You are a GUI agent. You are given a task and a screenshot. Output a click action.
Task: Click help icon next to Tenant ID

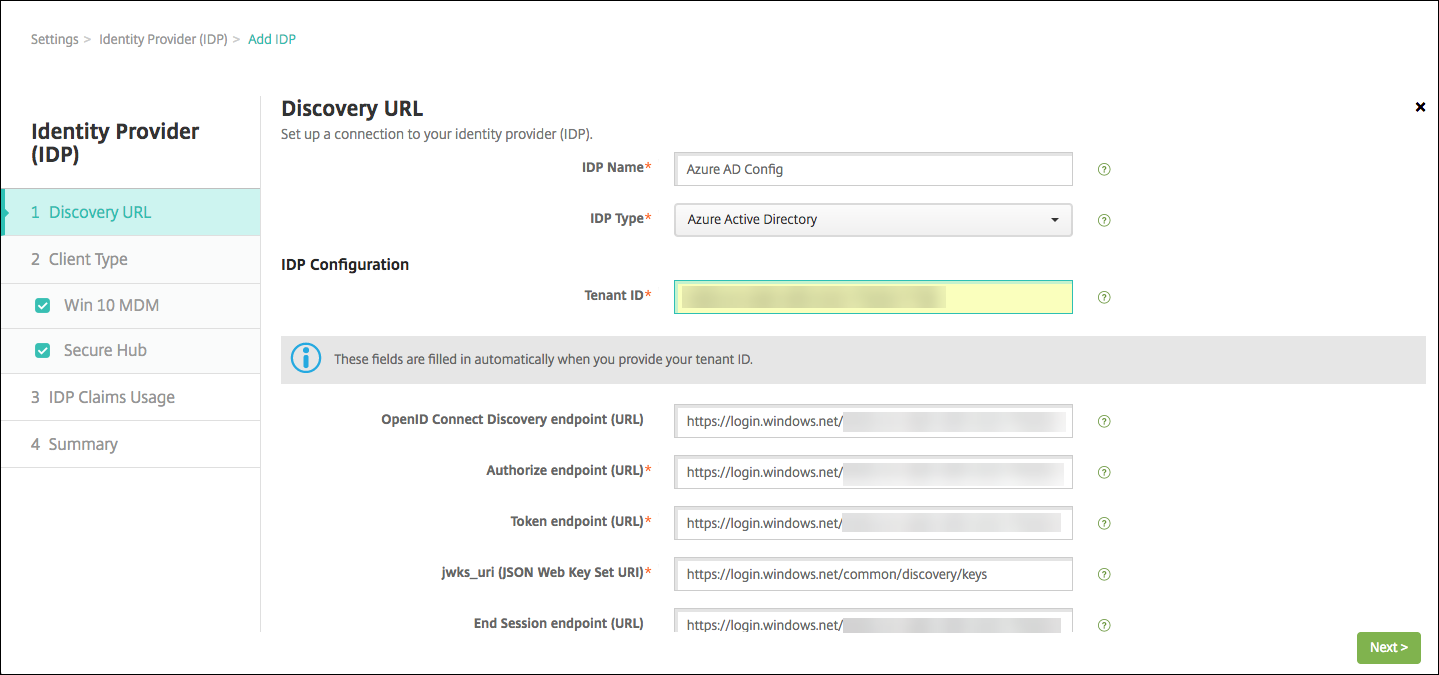[x=1104, y=297]
